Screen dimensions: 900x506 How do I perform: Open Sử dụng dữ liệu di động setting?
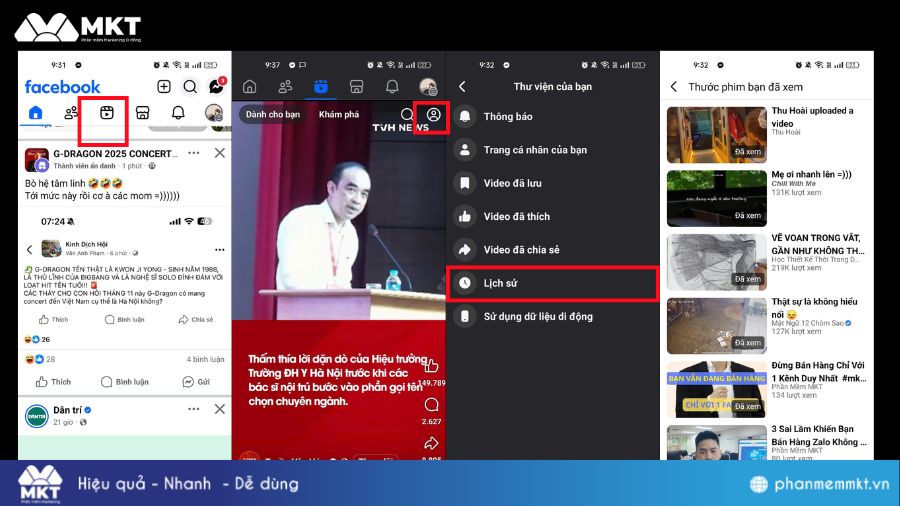[552, 316]
